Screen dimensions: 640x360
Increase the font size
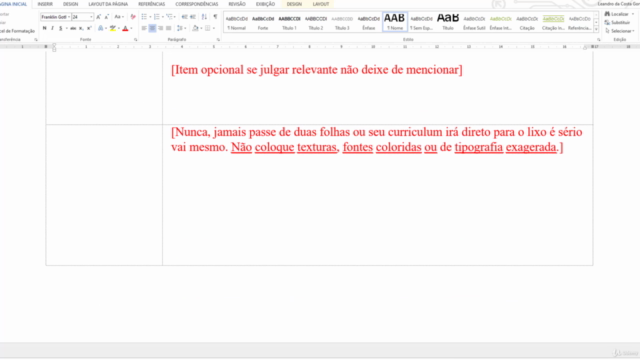pyautogui.click(x=98, y=17)
